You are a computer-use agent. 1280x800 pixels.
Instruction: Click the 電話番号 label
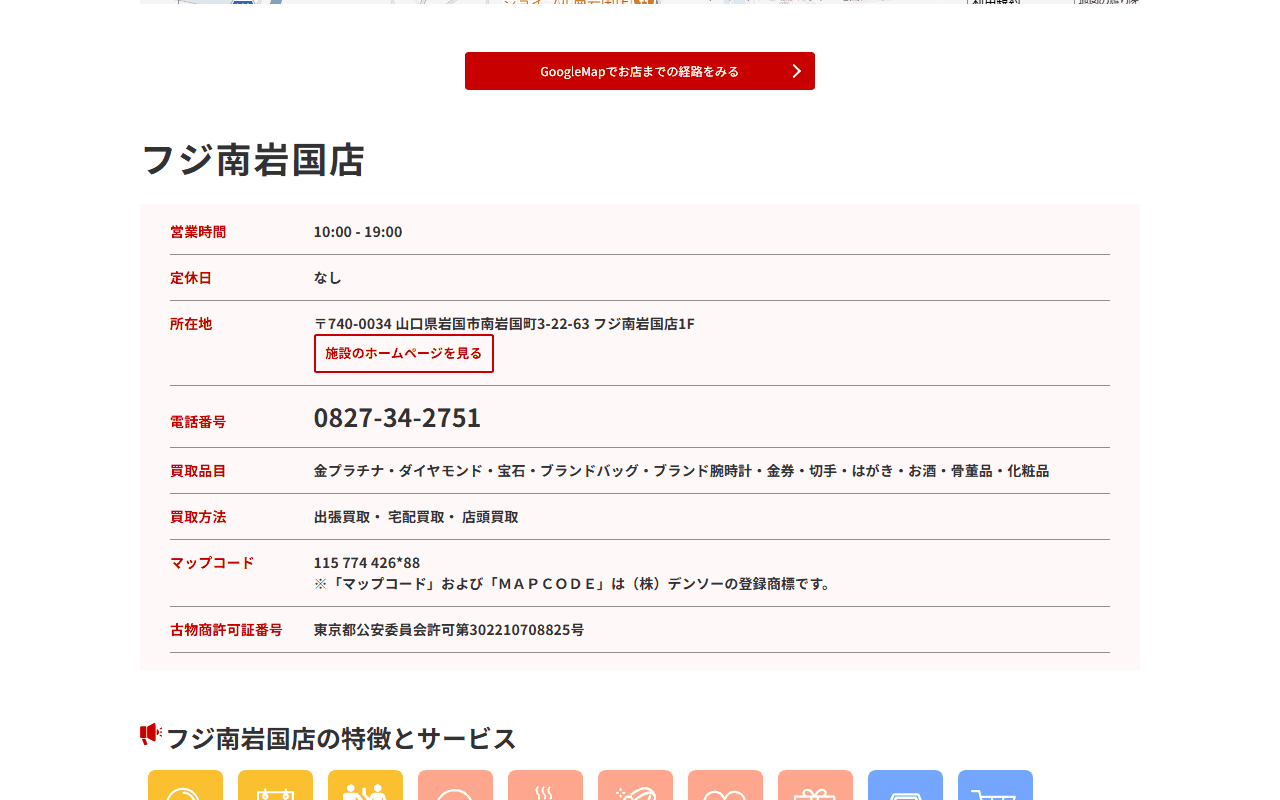point(198,422)
